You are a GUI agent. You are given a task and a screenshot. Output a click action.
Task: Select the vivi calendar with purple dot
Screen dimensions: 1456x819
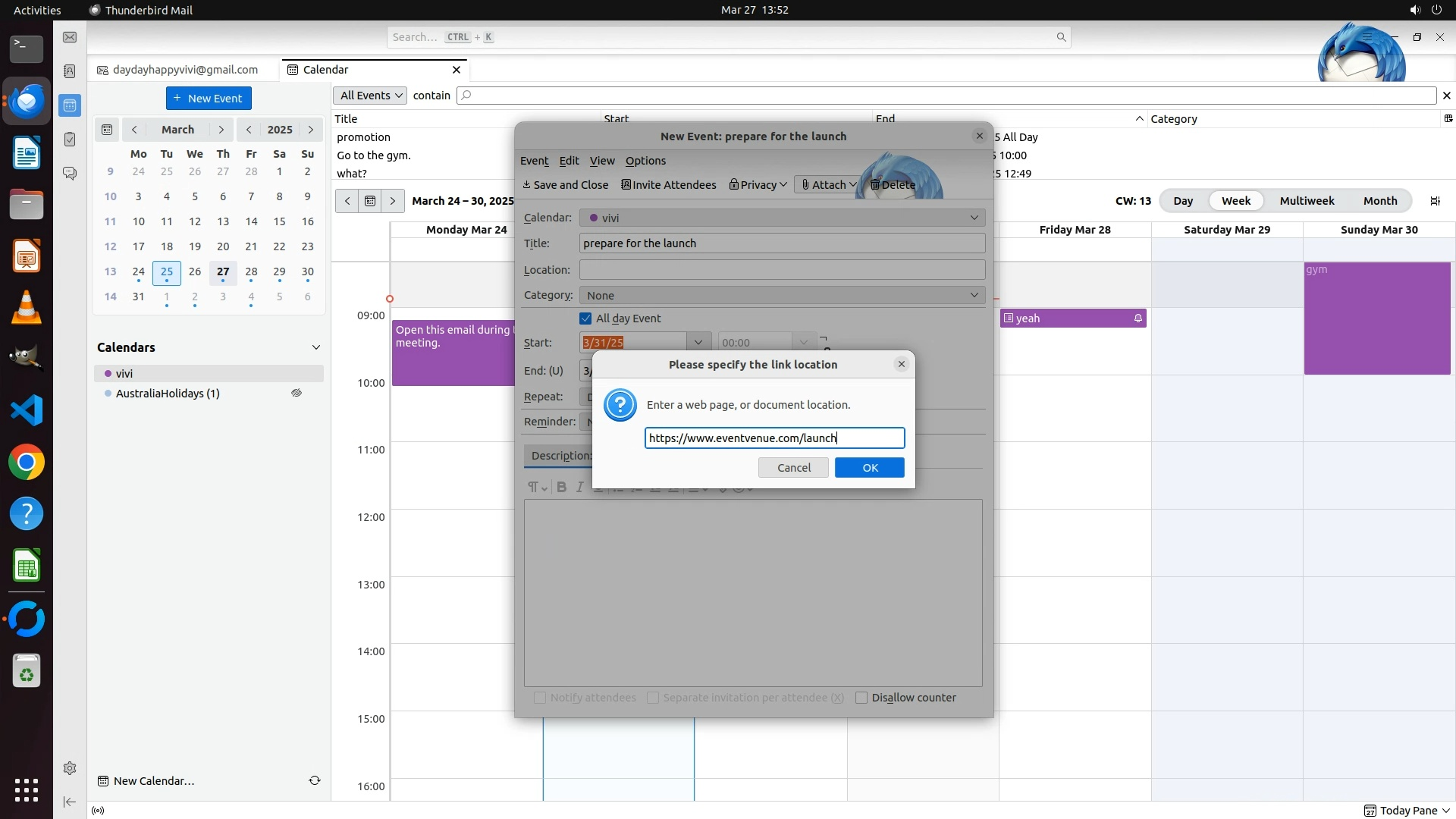tap(125, 373)
